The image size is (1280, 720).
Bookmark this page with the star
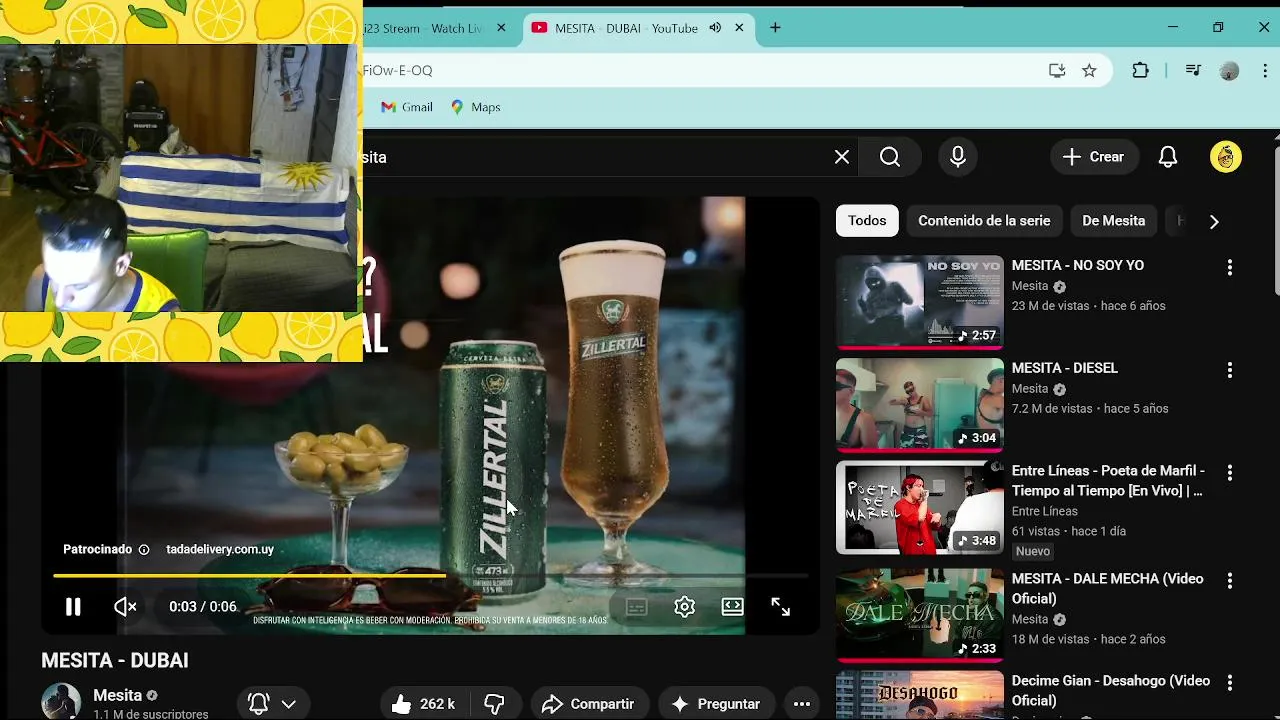1089,70
